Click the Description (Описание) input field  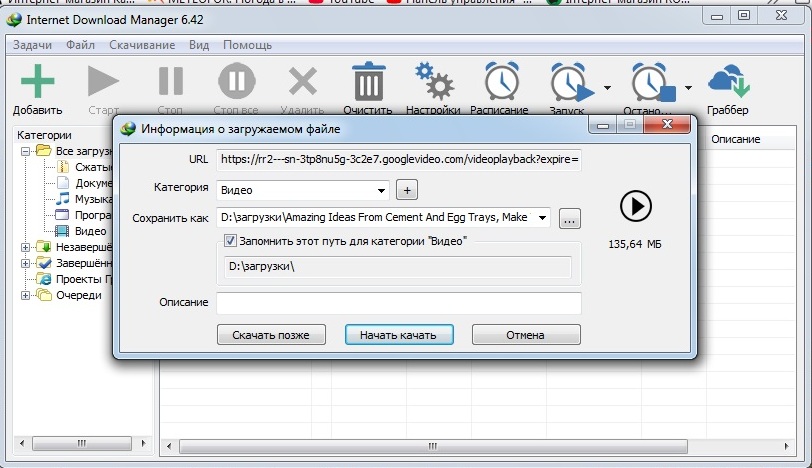(x=399, y=303)
